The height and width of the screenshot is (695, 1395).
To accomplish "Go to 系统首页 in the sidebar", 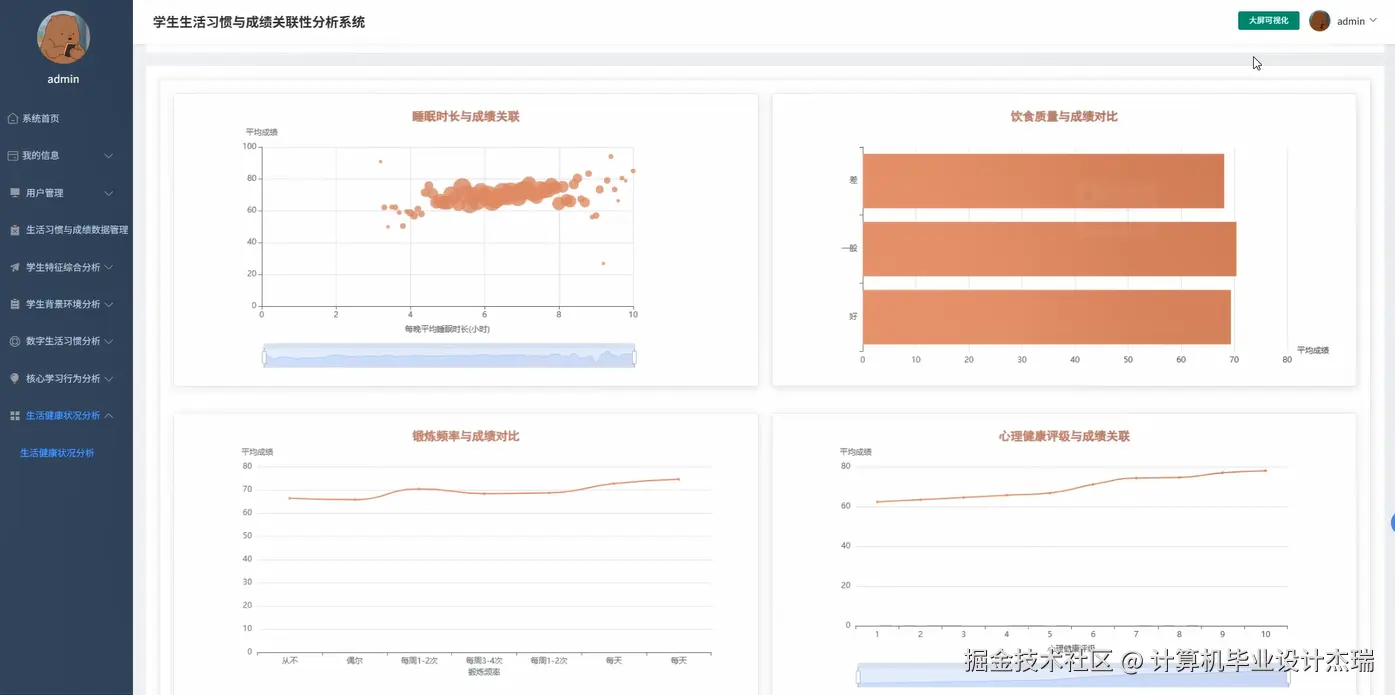I will (x=66, y=119).
